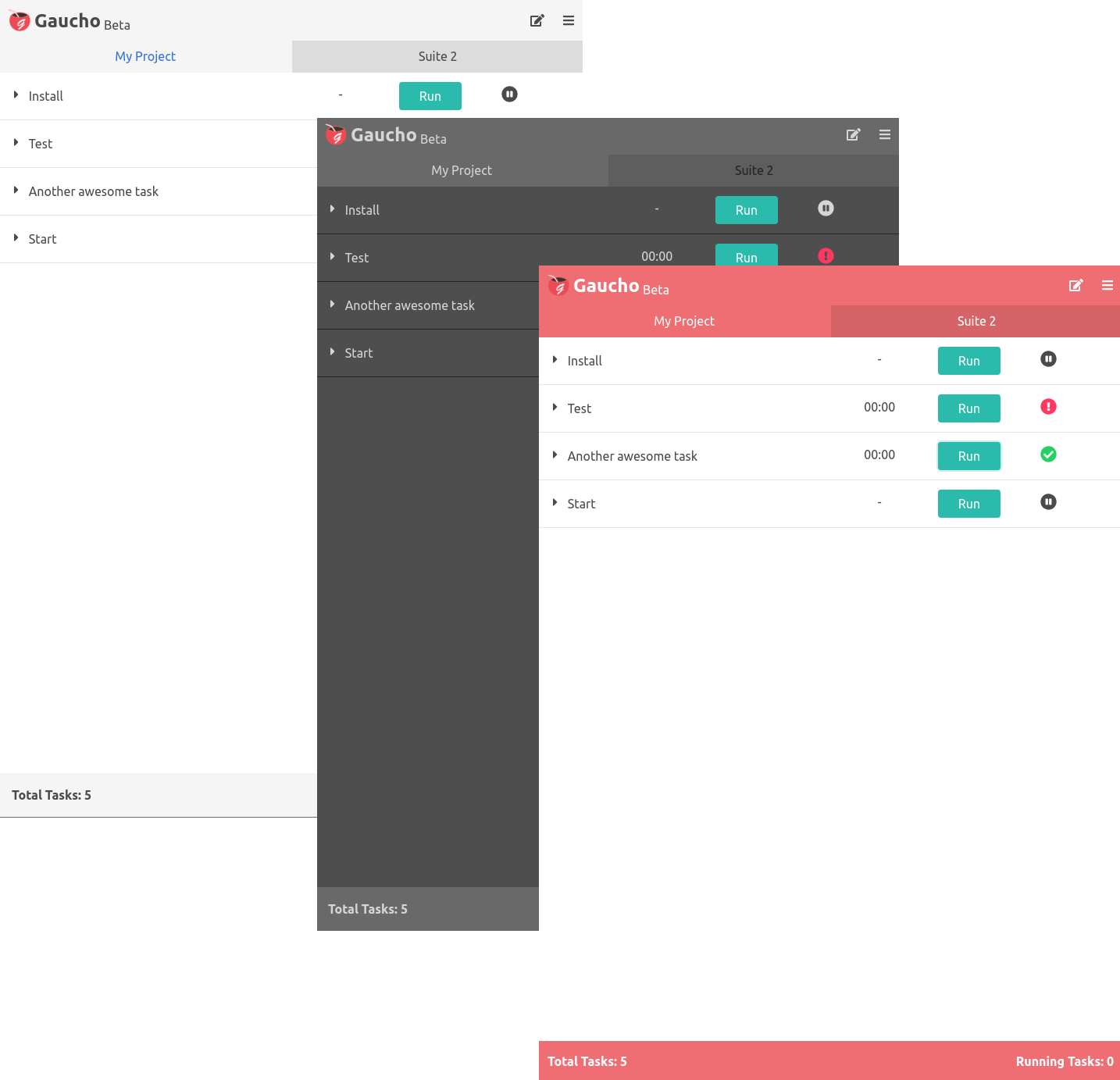Expand the Install task in the dark window

point(332,209)
